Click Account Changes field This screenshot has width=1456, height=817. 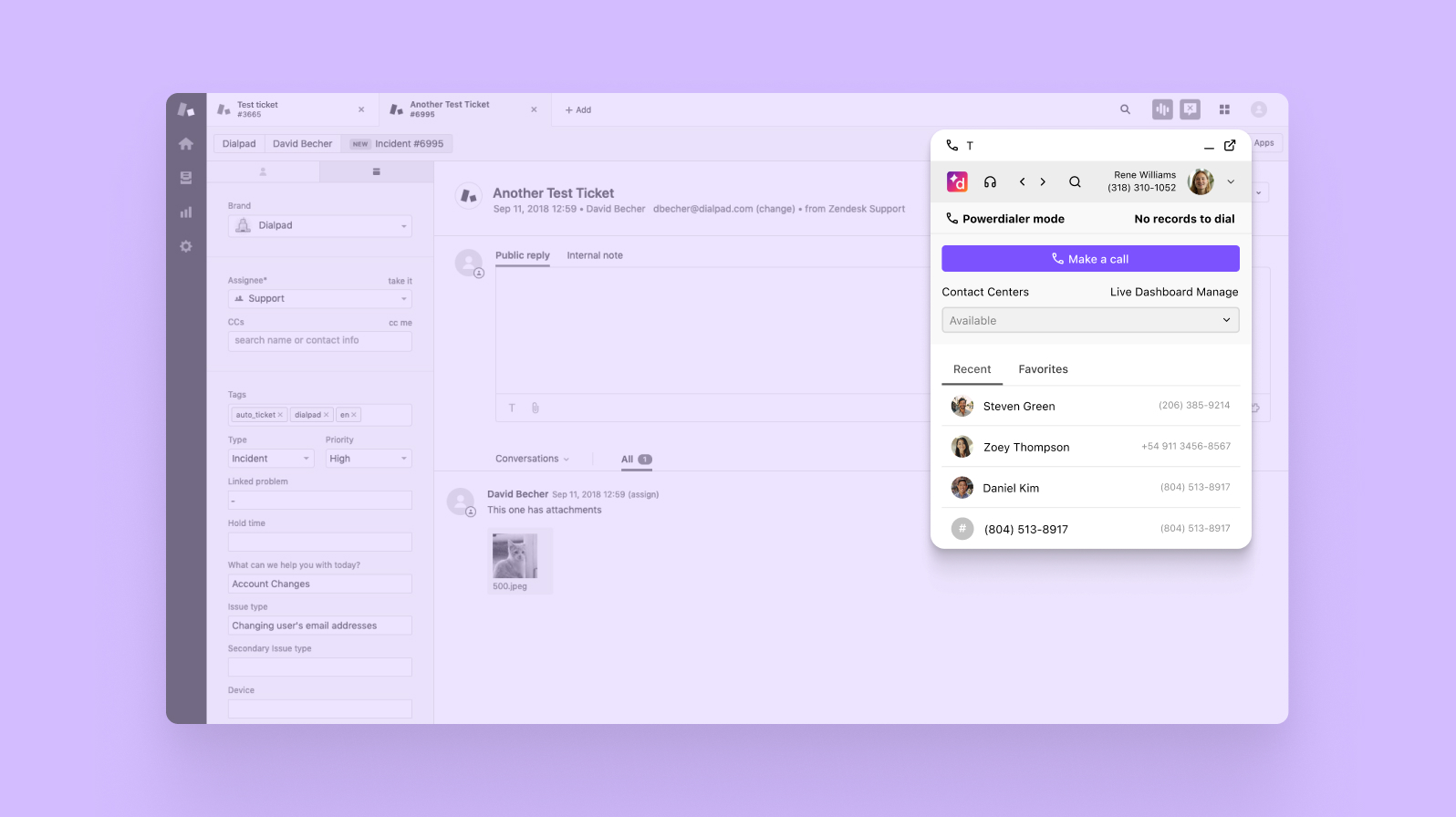point(319,584)
